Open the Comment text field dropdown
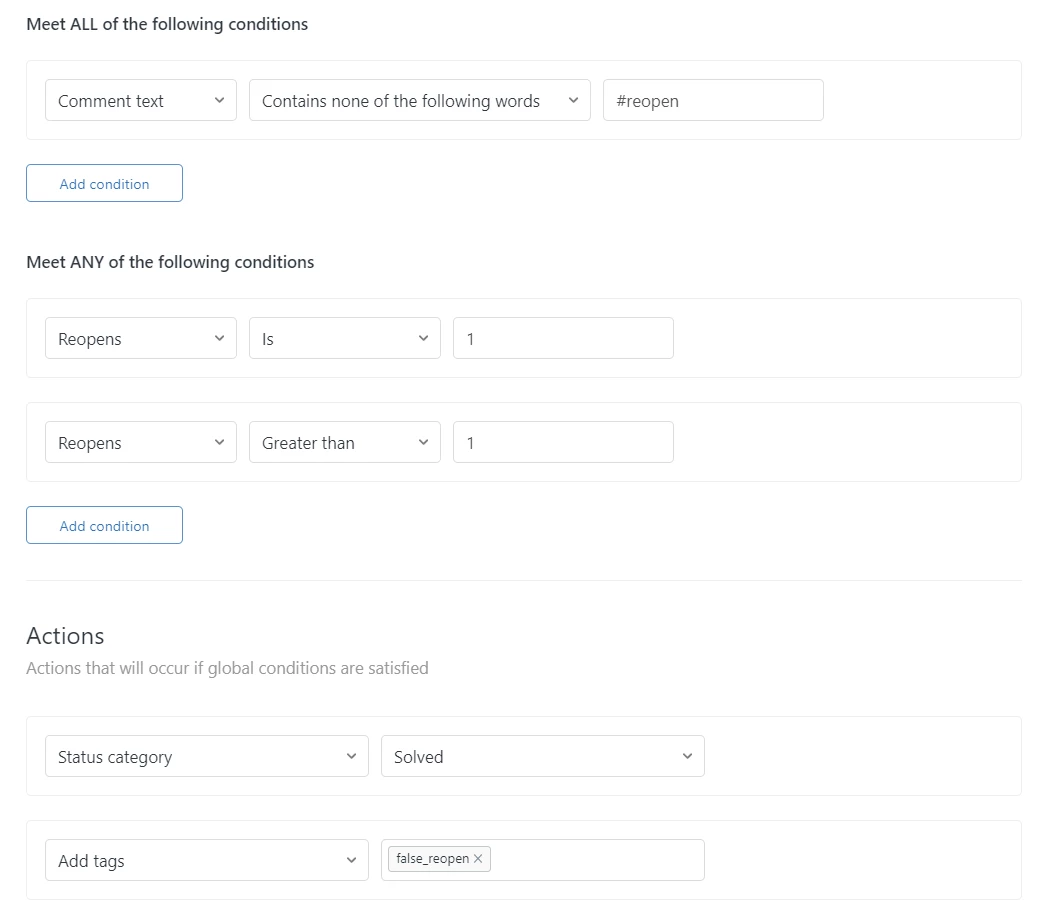The height and width of the screenshot is (920, 1060). [140, 101]
